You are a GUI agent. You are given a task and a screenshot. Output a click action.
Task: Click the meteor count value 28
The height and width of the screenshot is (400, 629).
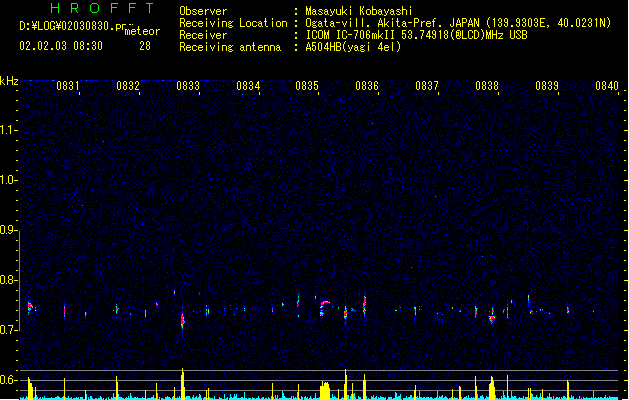pyautogui.click(x=145, y=46)
